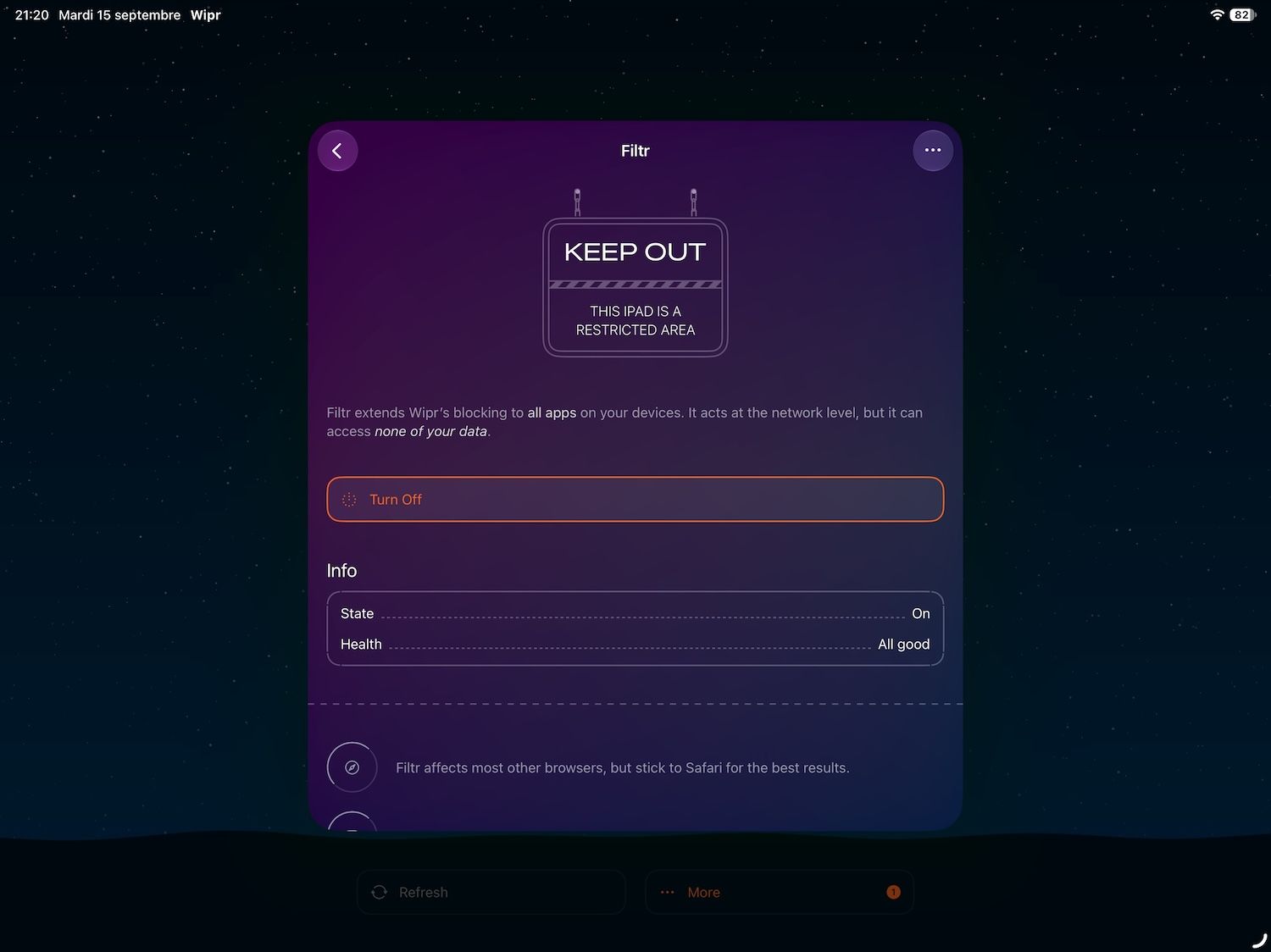The height and width of the screenshot is (952, 1271).
Task: Tap the Wi-Fi status icon
Action: (1218, 15)
